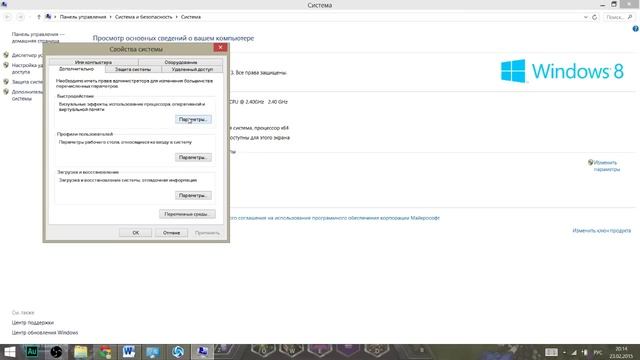Click the Система breadcrumb in address bar
This screenshot has height=360, width=640.
click(191, 17)
